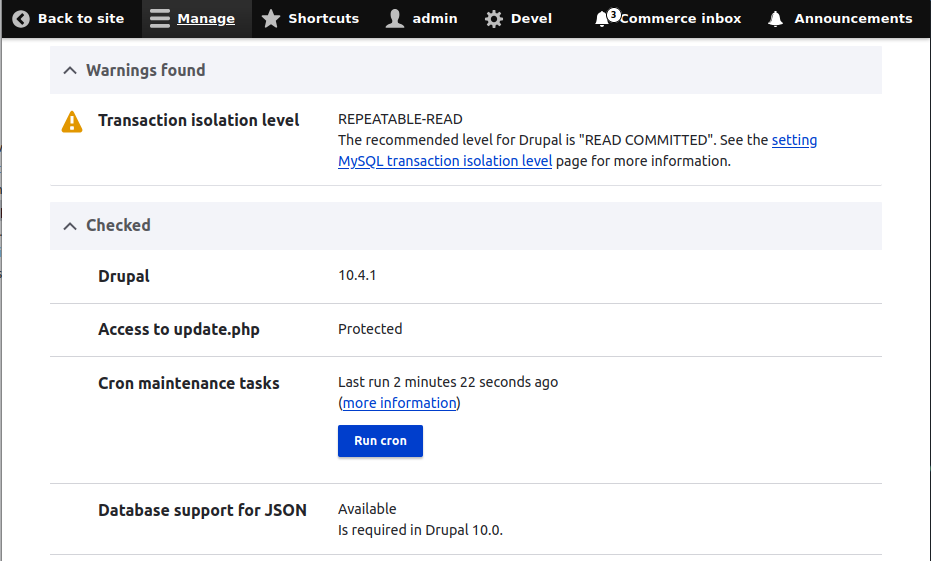
Task: Open the Back to site toolbar item
Action: coord(69,19)
